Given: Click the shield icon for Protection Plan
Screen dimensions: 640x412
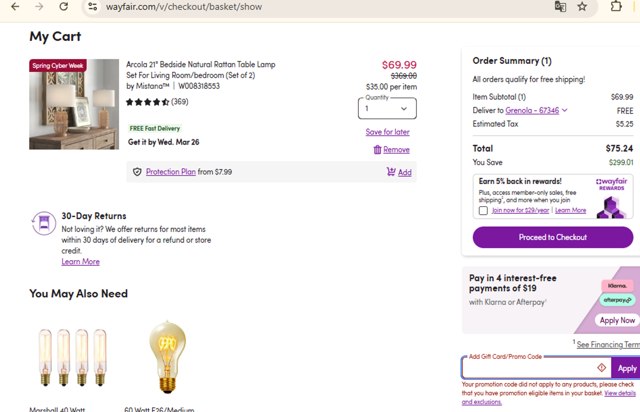Looking at the screenshot, I should pos(137,172).
